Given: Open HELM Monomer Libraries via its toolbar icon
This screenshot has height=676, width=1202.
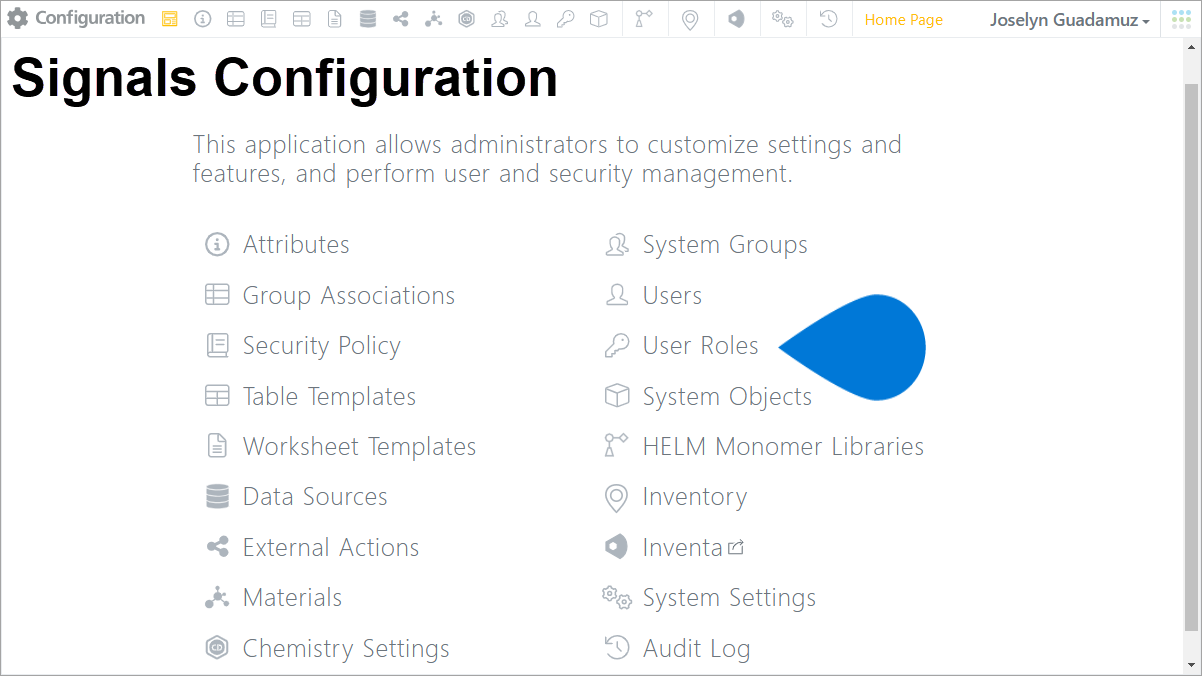Looking at the screenshot, I should 644,19.
